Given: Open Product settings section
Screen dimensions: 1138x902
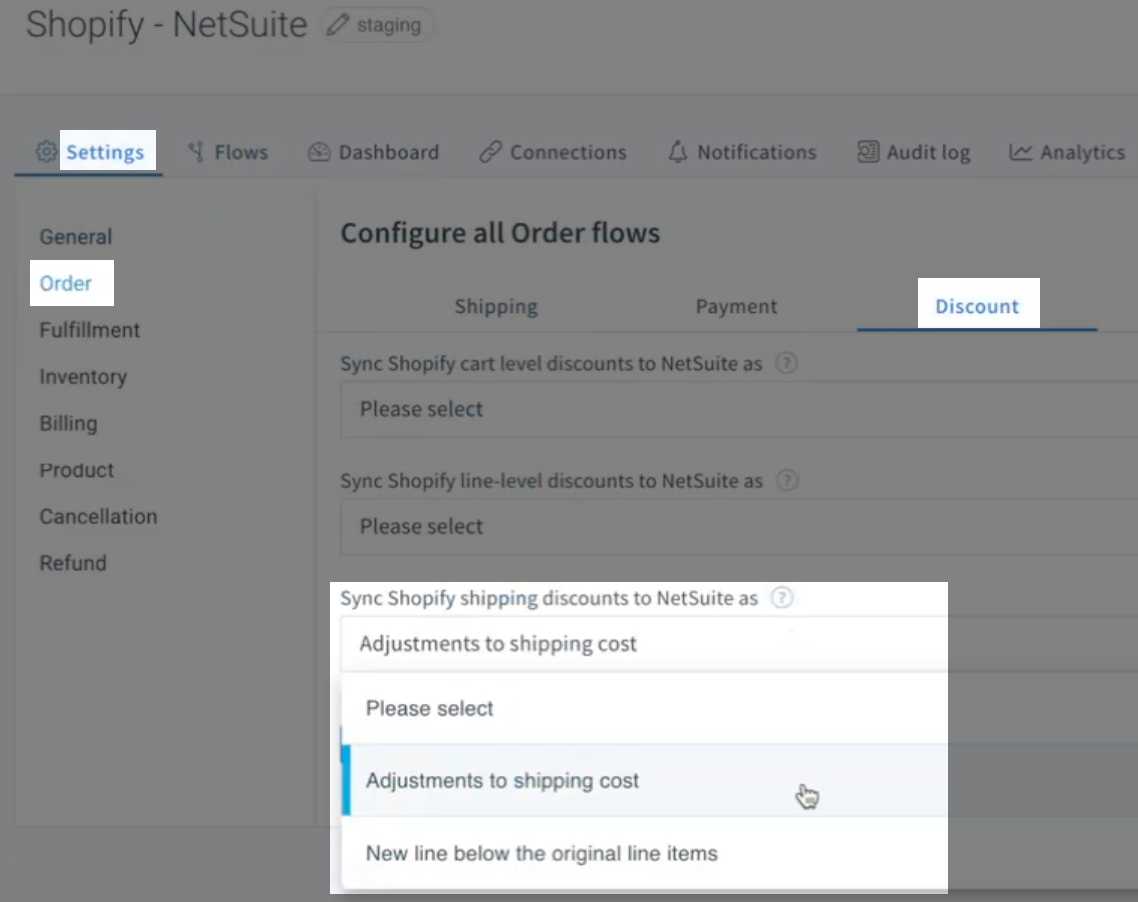Looking at the screenshot, I should (x=76, y=470).
